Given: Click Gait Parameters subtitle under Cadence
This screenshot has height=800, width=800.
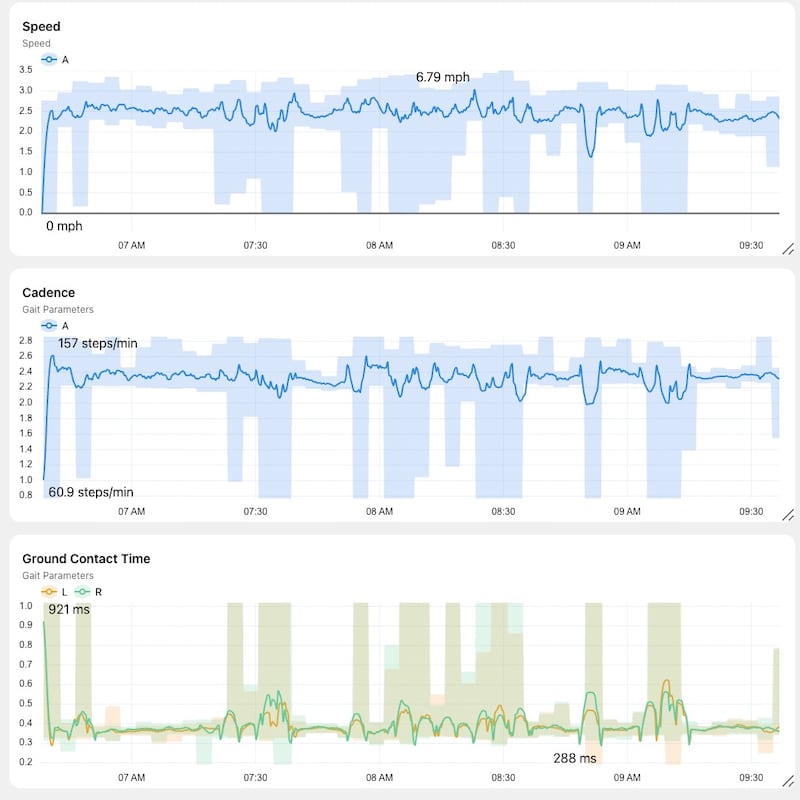Looking at the screenshot, I should (58, 309).
